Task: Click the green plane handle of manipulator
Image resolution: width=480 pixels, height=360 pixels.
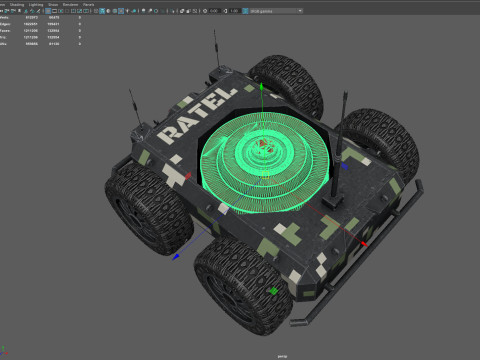Action: 273,291
